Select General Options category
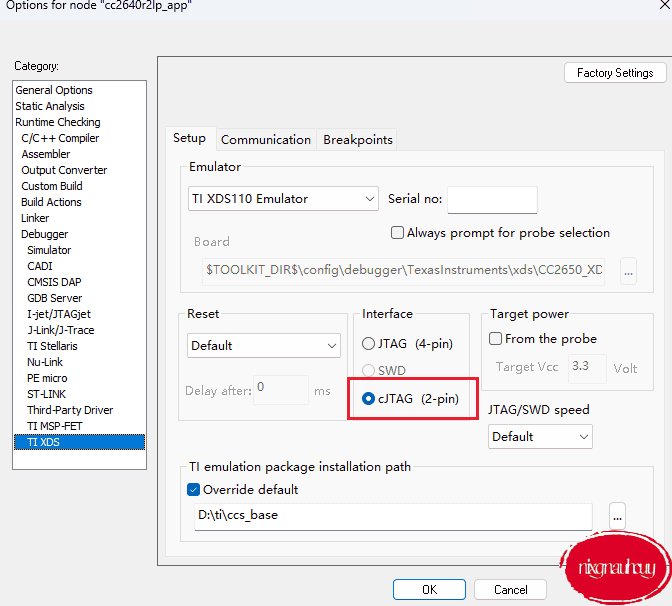Screen dimensions: 672x606 pyautogui.click(x=54, y=90)
